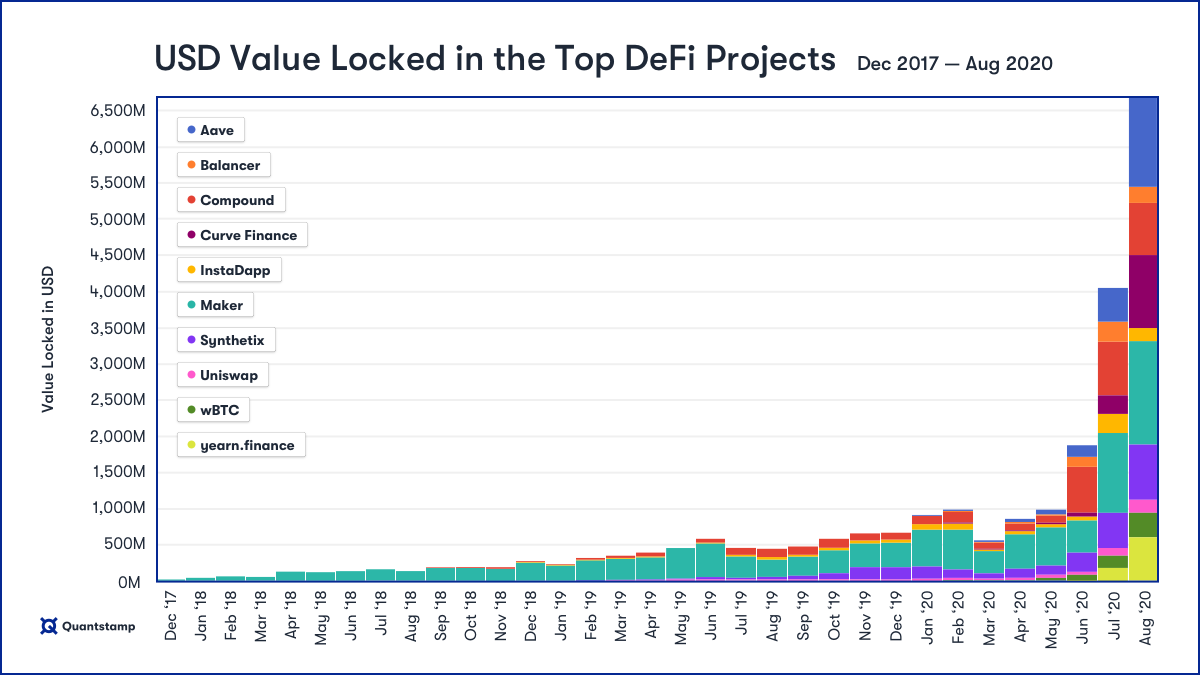
Task: Toggle the Compound legend entry
Action: point(231,200)
